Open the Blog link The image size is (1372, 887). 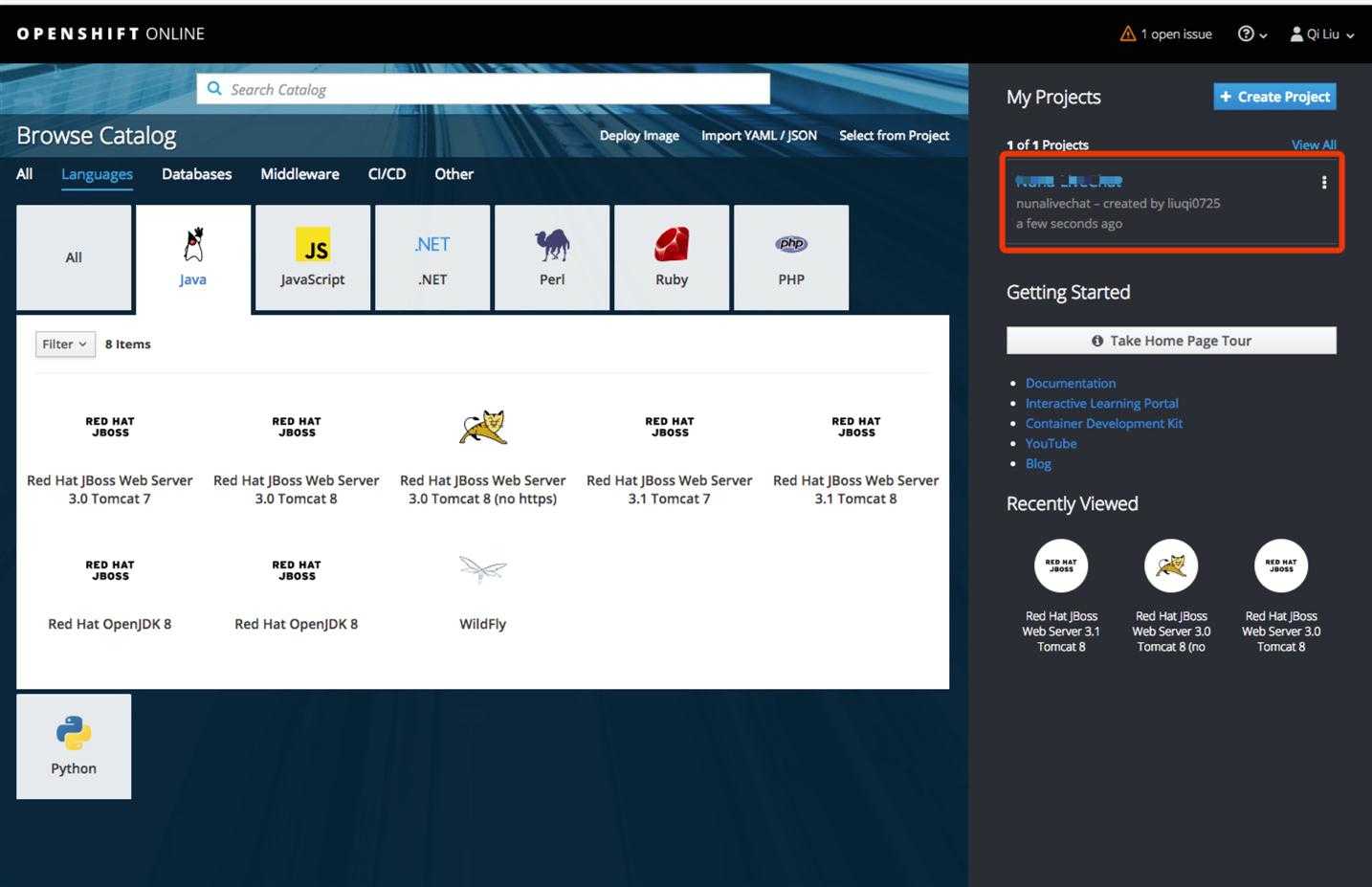pos(1038,463)
